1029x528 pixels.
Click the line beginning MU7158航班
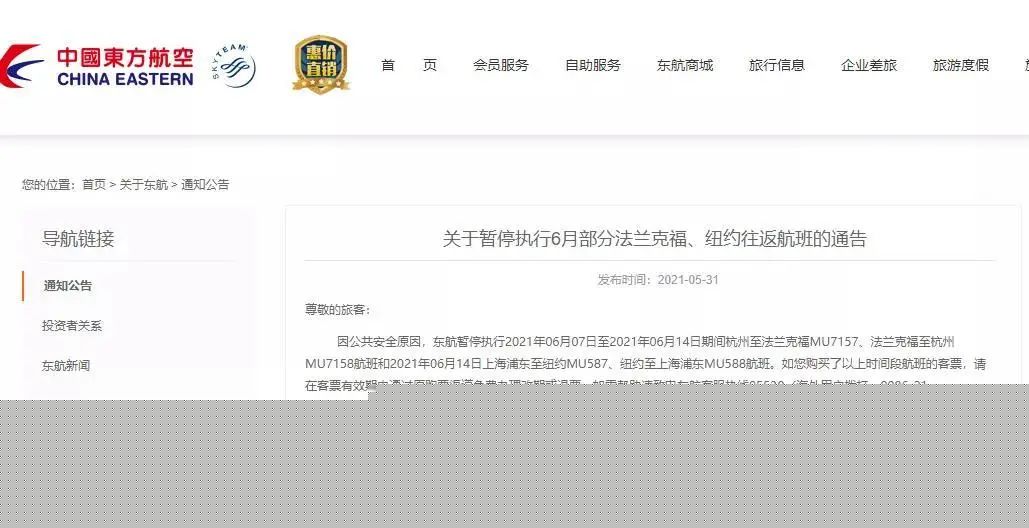point(645,364)
